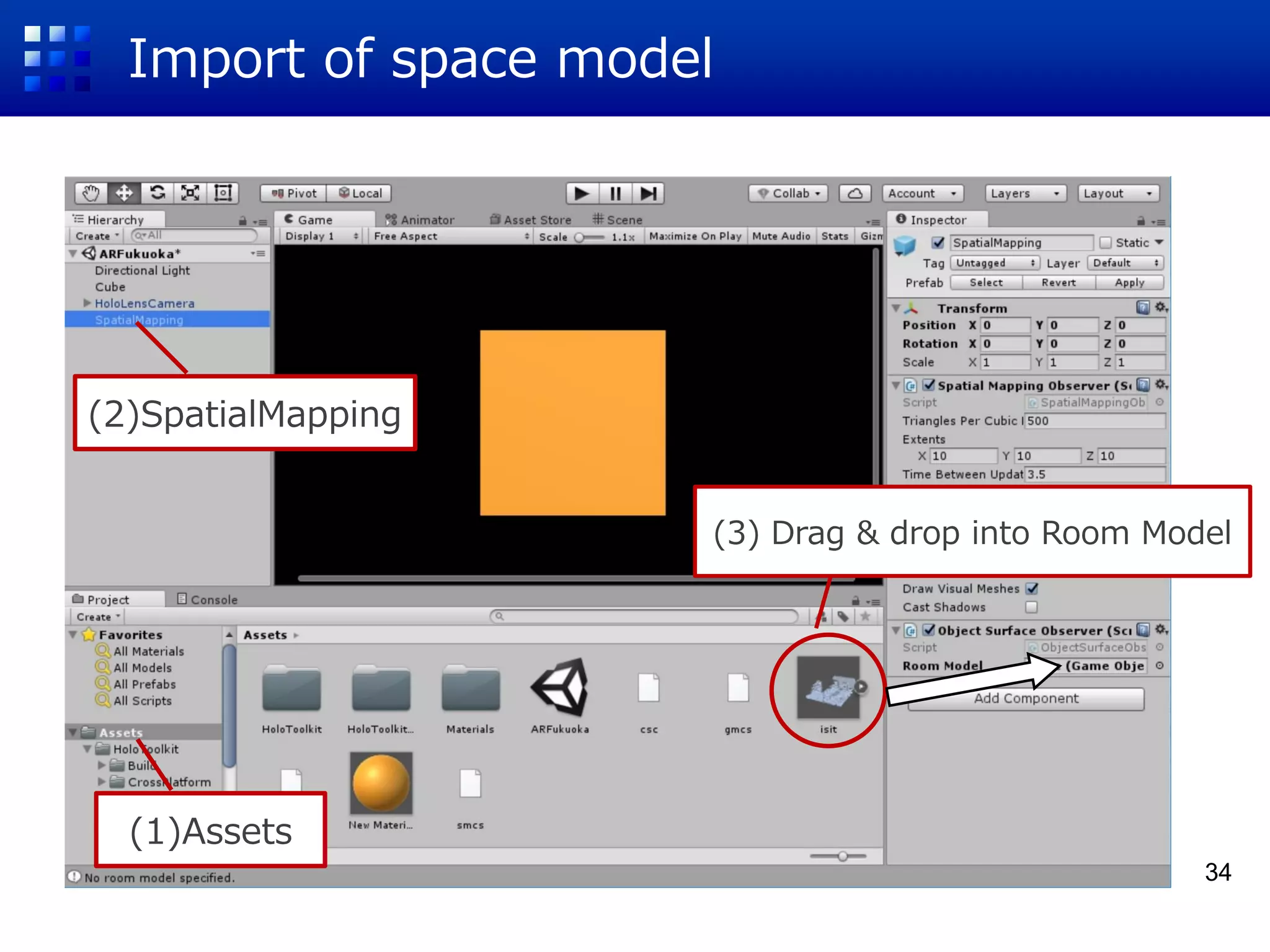Open the Layers dropdown
1270x952 pixels.
[1026, 193]
